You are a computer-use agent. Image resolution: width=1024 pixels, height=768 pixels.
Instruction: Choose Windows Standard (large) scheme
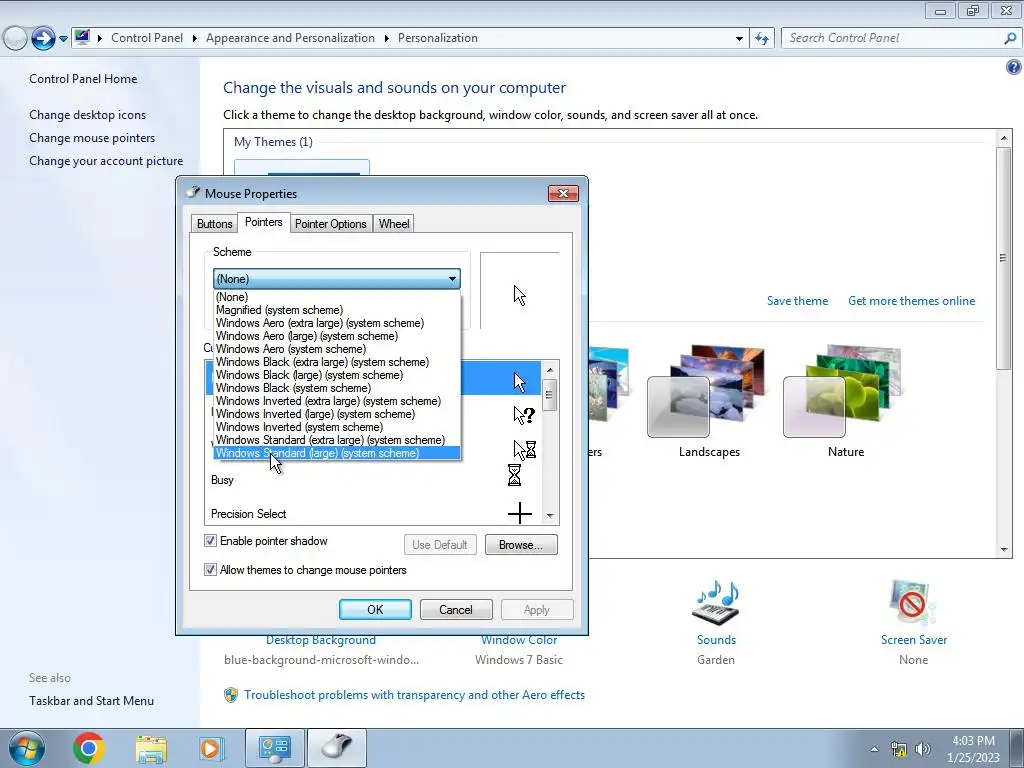point(337,453)
